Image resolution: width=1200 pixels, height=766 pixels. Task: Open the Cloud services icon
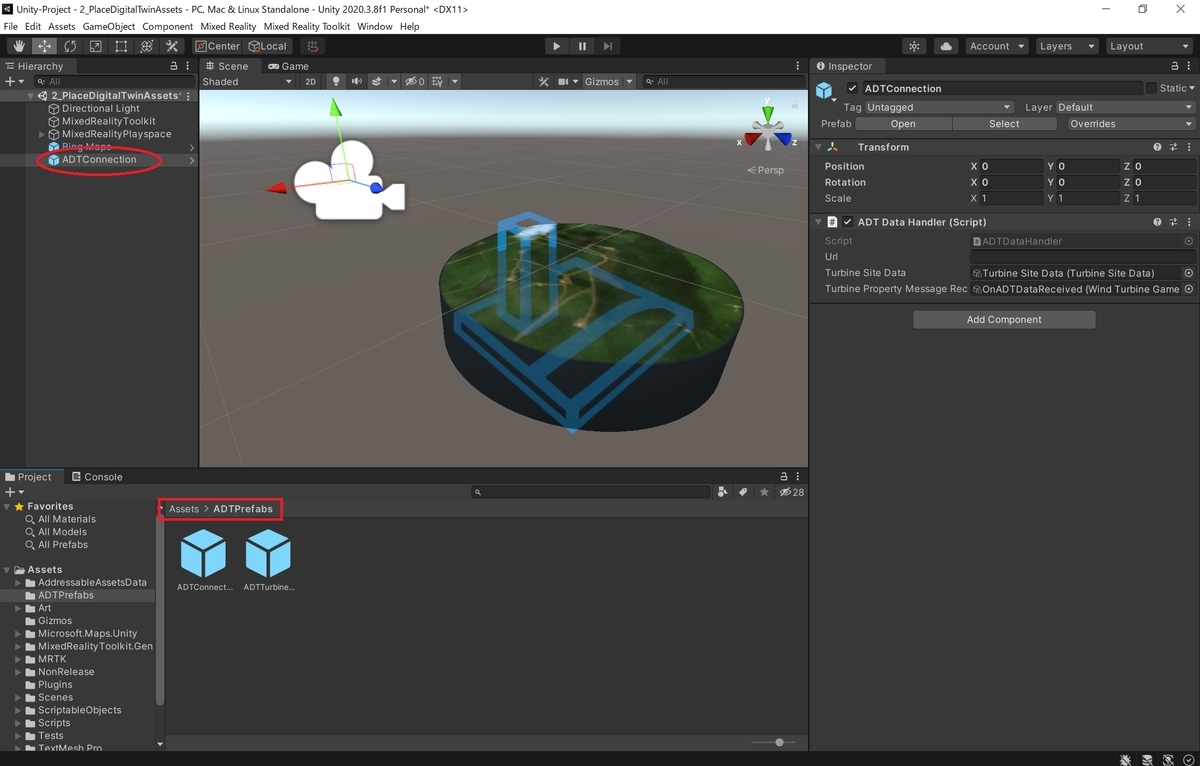946,46
